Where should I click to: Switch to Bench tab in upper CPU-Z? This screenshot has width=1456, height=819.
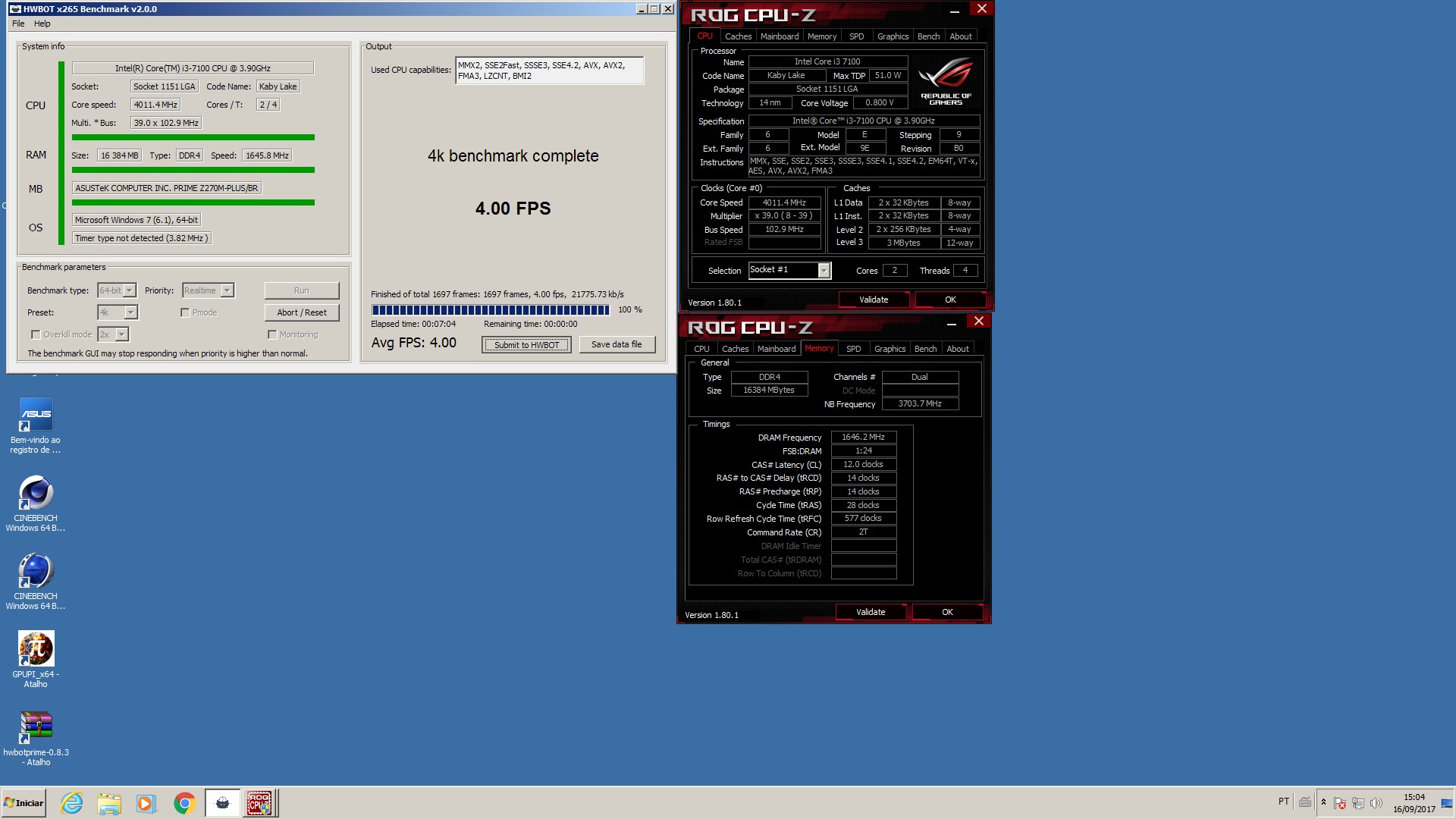(x=928, y=36)
